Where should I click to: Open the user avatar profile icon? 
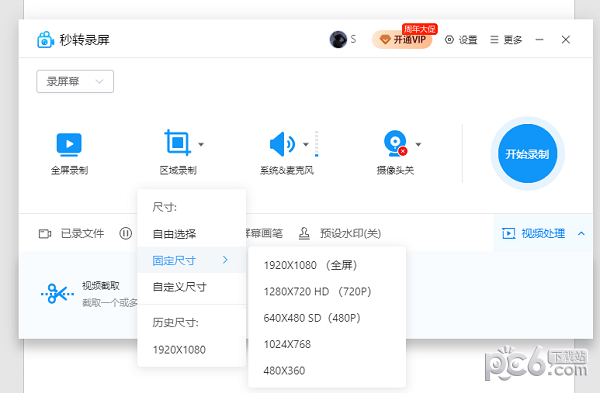click(338, 39)
